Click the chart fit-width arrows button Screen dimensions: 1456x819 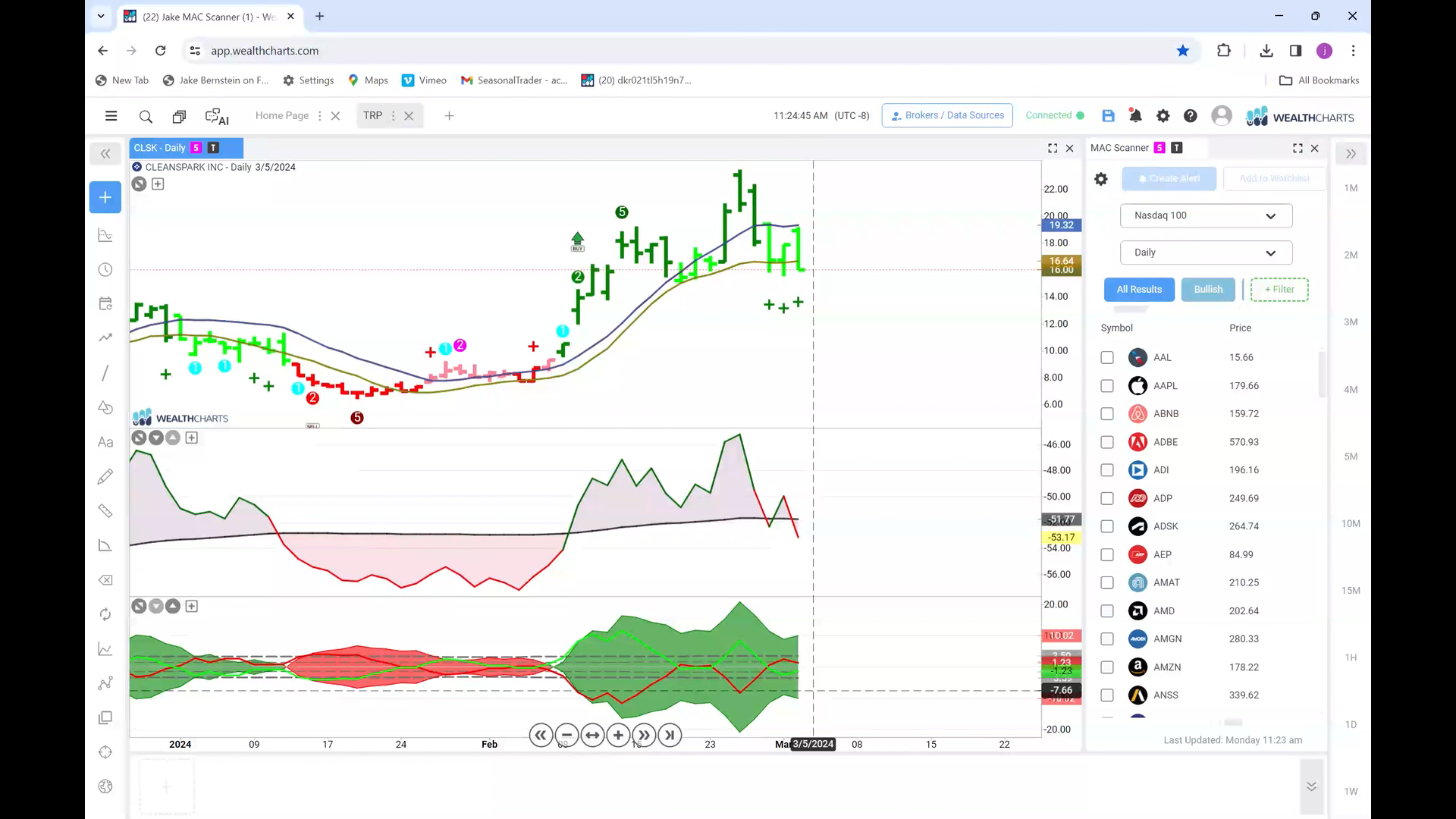point(592,735)
